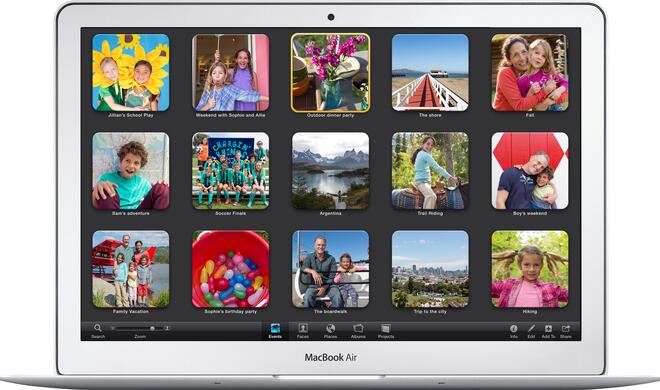Click the Edit pencil icon

click(x=531, y=329)
